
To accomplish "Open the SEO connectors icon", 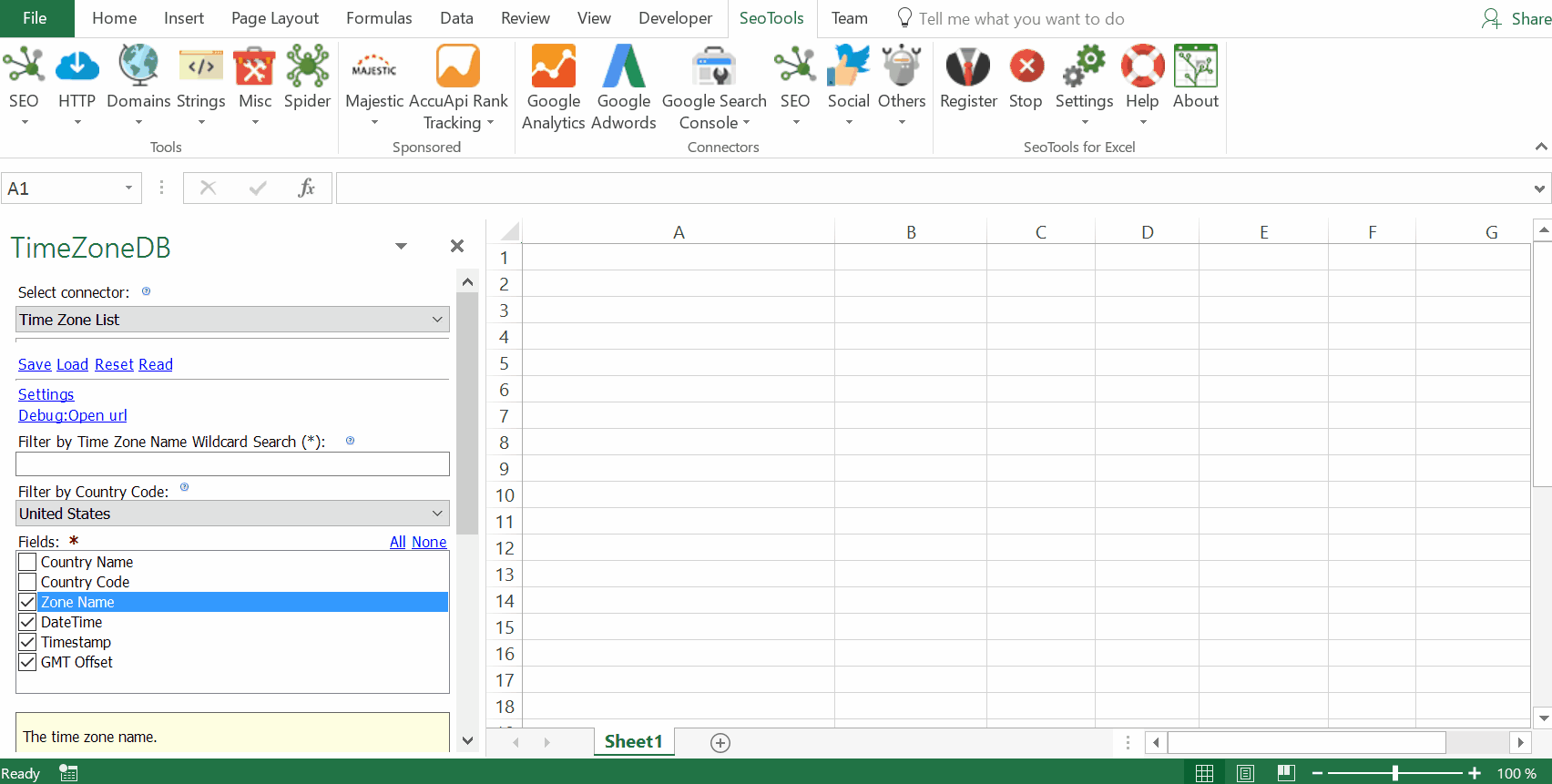I will point(795,66).
